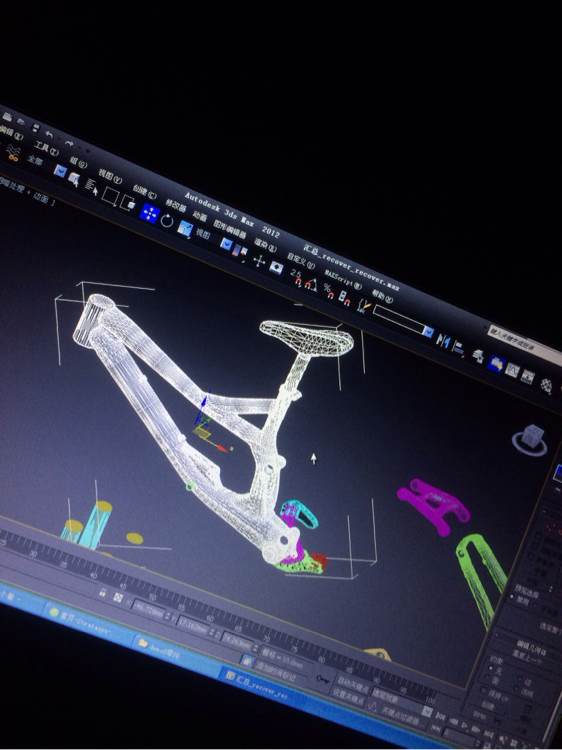Click the Redo arrow in quick access toolbar

[68, 143]
